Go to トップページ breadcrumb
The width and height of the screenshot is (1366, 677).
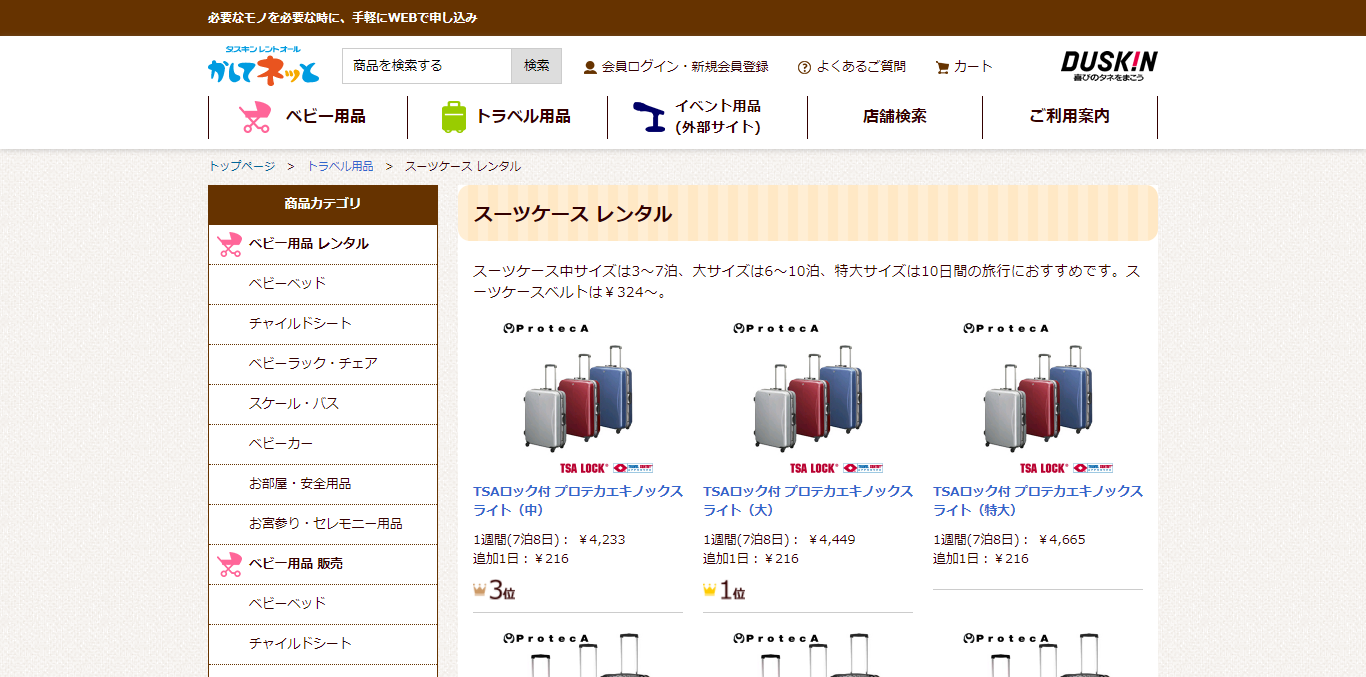[x=241, y=166]
